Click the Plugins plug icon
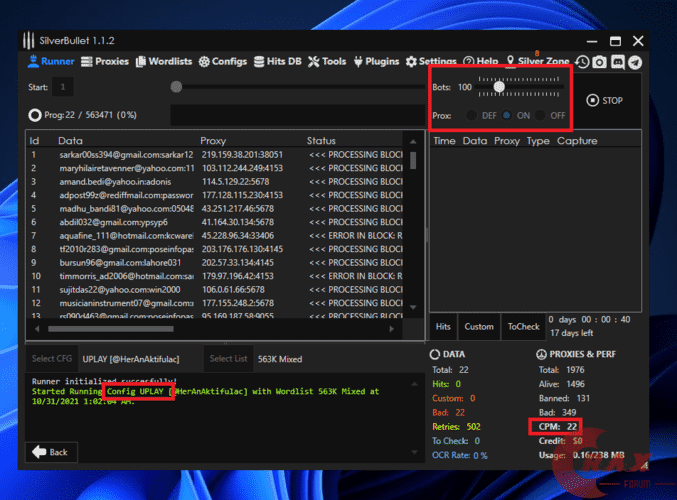The height and width of the screenshot is (500, 677). point(358,62)
